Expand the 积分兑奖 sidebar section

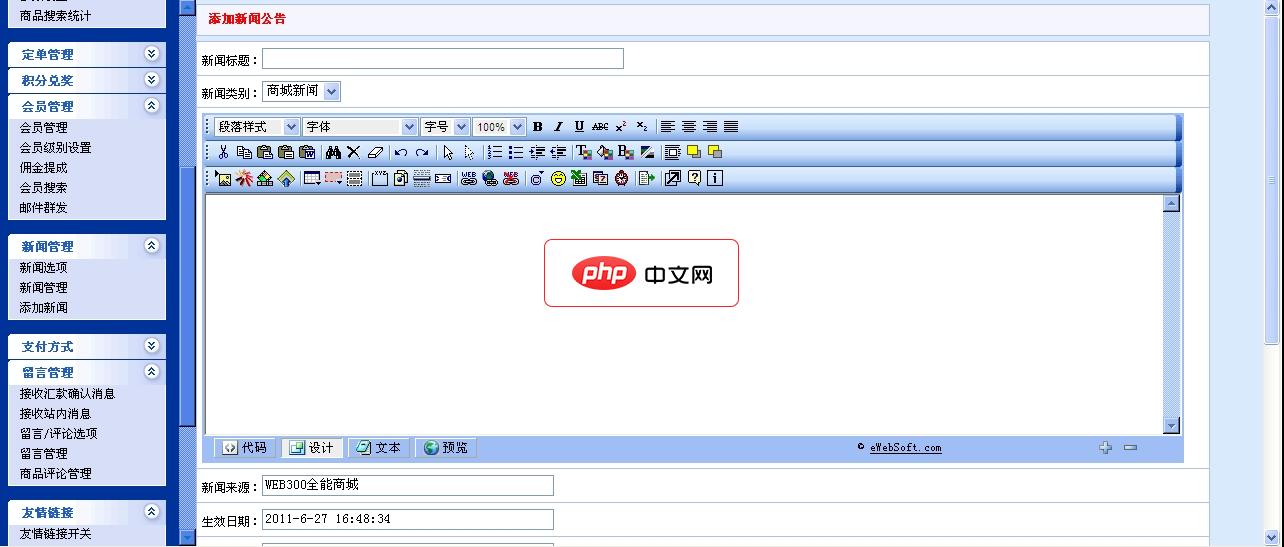coord(151,80)
